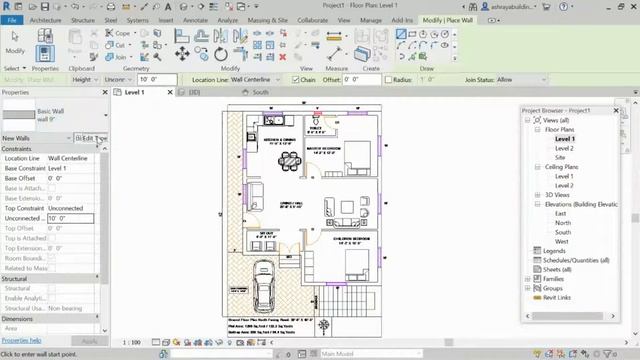Open the Unconnected dropdown in options bar
This screenshot has width=640, height=360.
(118, 80)
